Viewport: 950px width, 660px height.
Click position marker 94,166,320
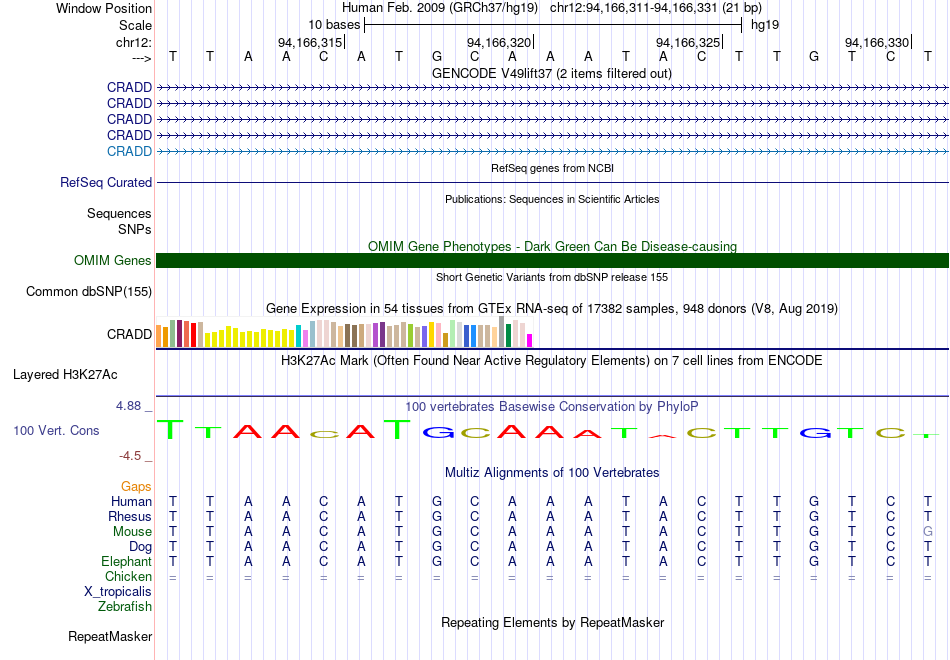click(499, 42)
